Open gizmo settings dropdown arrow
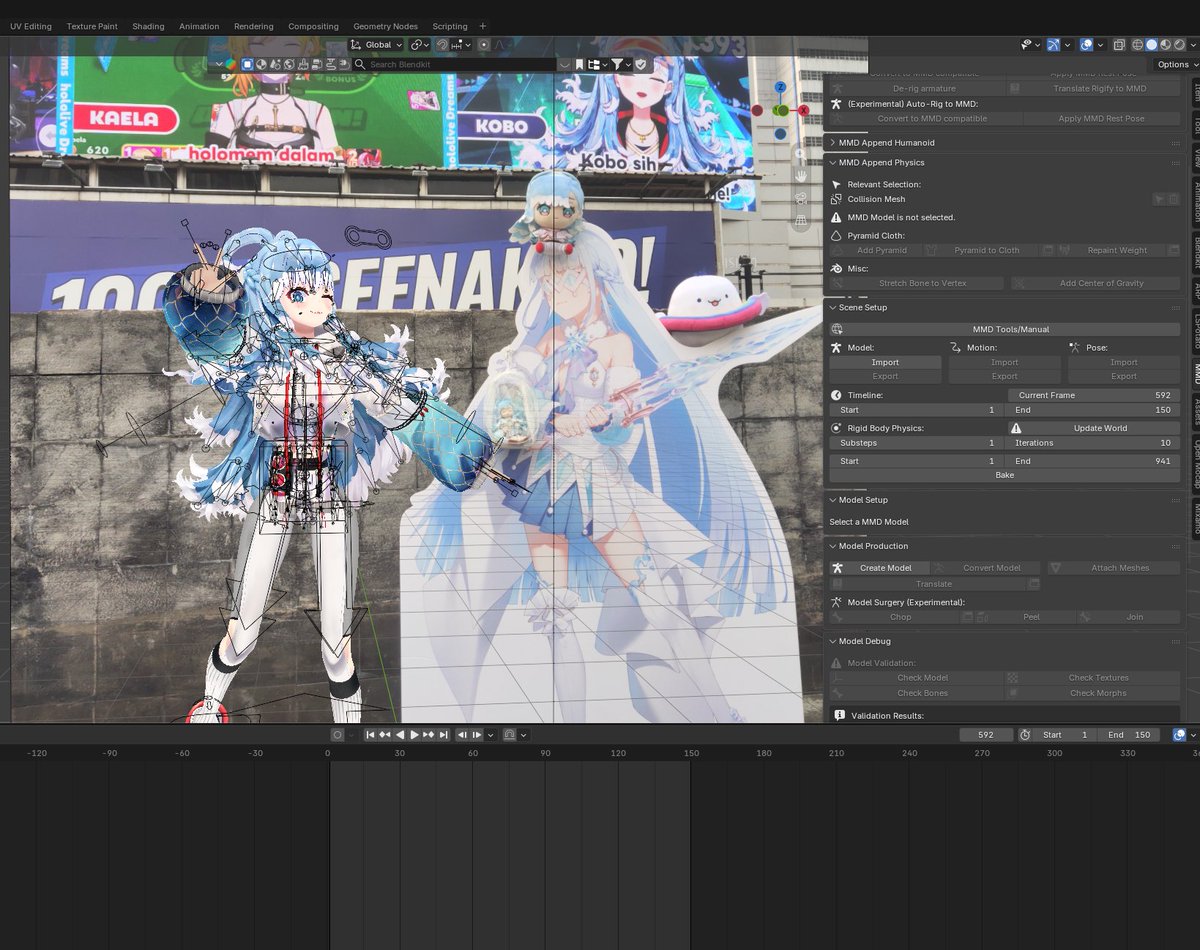Image resolution: width=1200 pixels, height=950 pixels. pyautogui.click(x=1067, y=45)
